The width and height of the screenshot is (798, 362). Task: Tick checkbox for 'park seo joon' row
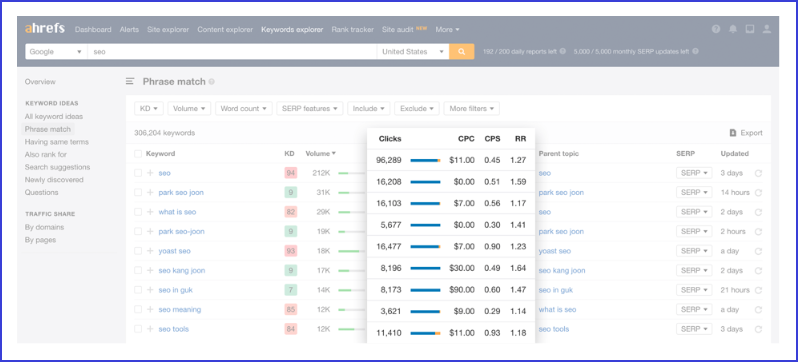point(138,192)
